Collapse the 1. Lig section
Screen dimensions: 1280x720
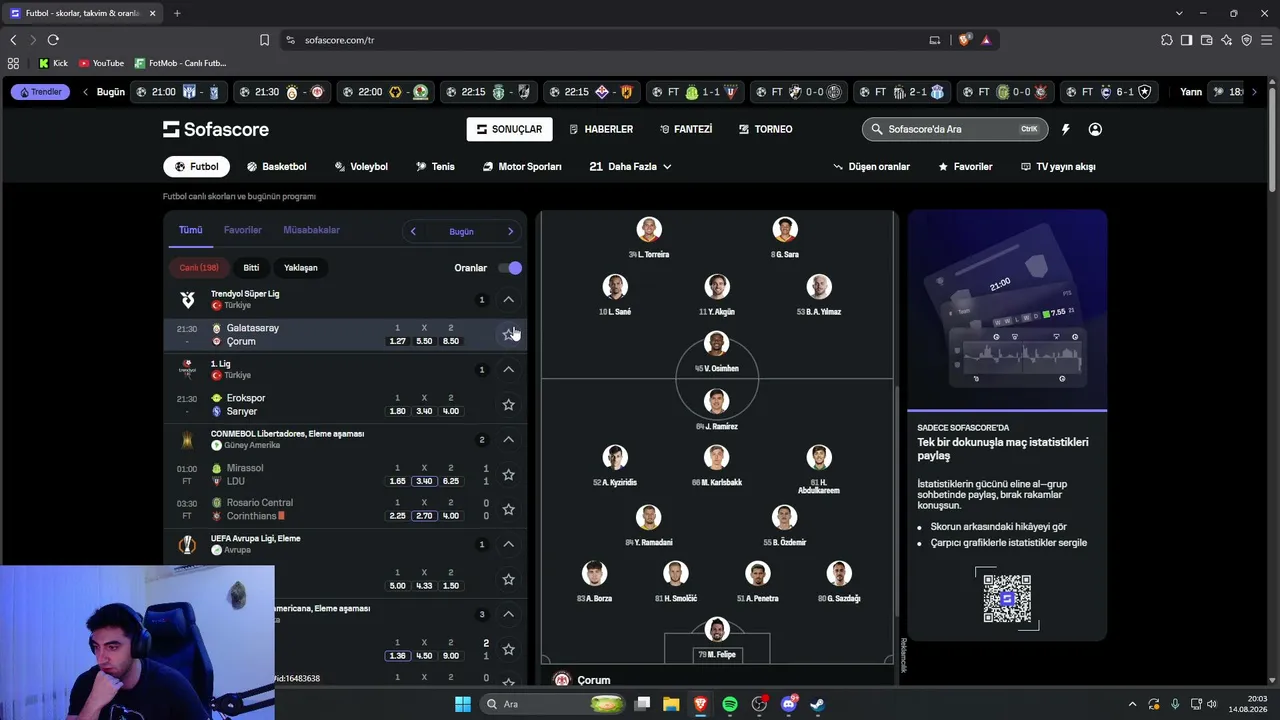(x=508, y=369)
